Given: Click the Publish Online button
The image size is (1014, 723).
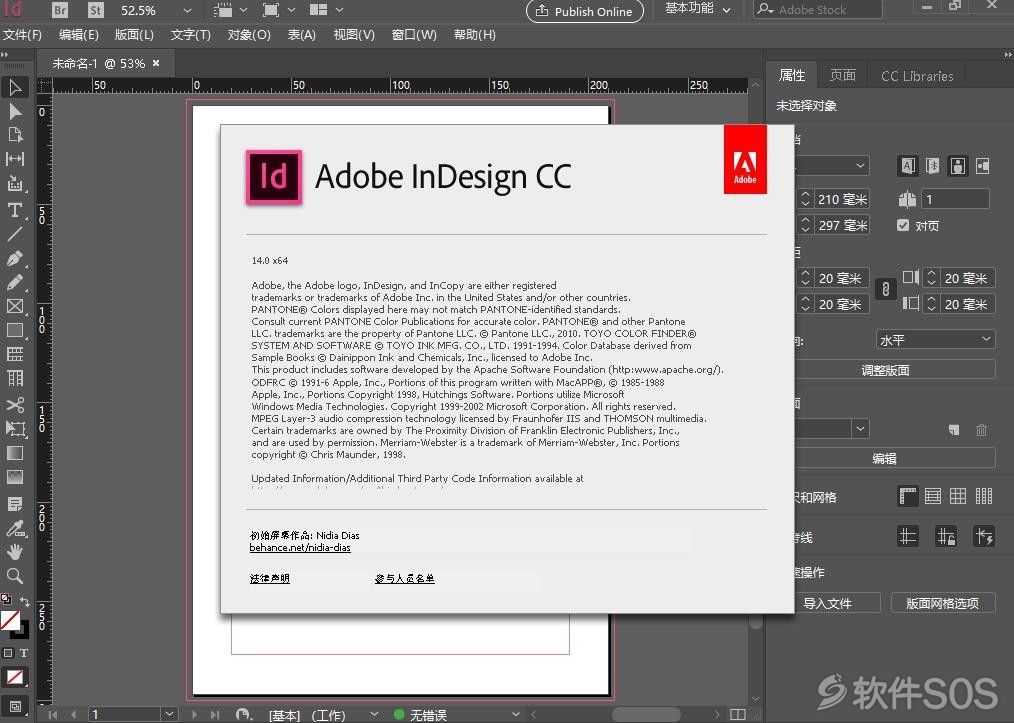Looking at the screenshot, I should [x=585, y=11].
